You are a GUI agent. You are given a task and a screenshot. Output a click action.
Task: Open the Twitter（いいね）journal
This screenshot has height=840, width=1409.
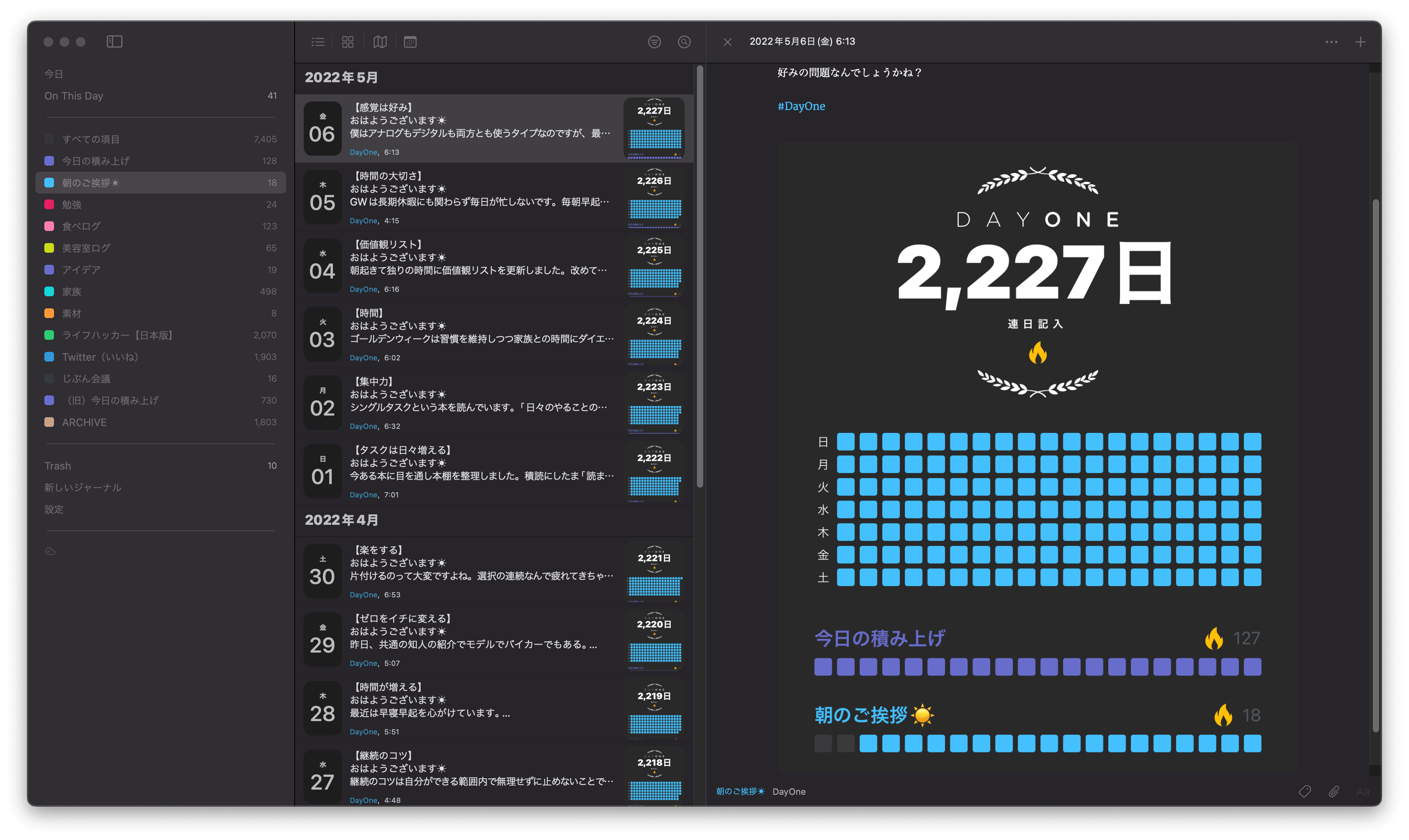pyautogui.click(x=161, y=357)
